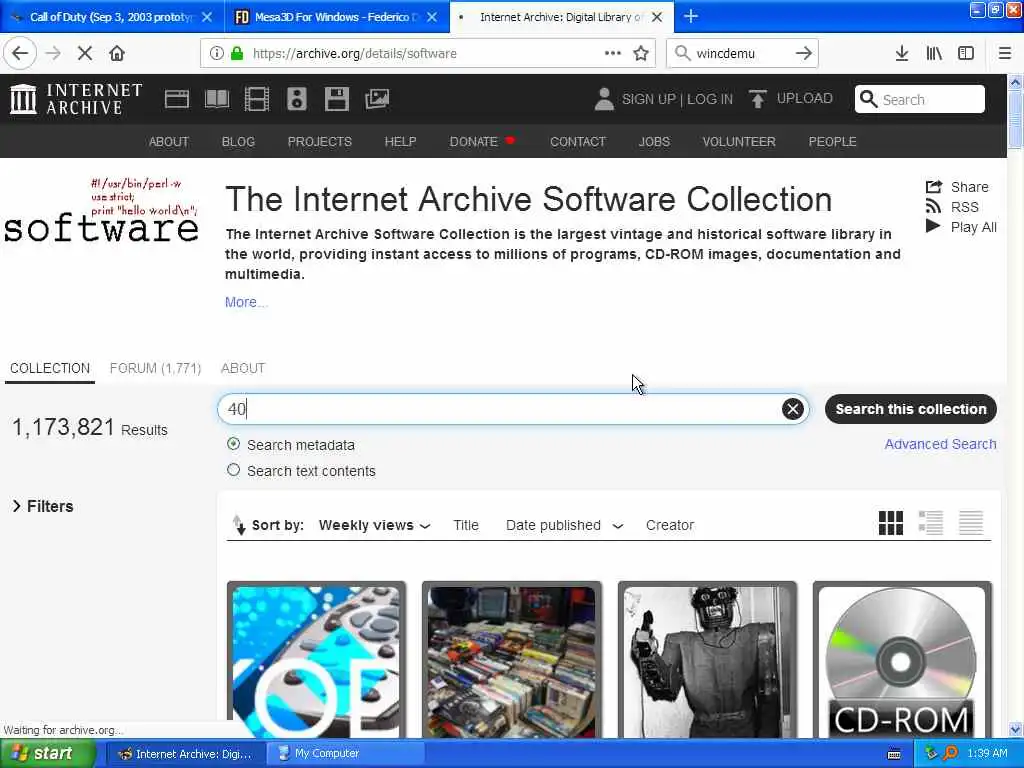
Task: Sort results by Title
Action: click(466, 526)
